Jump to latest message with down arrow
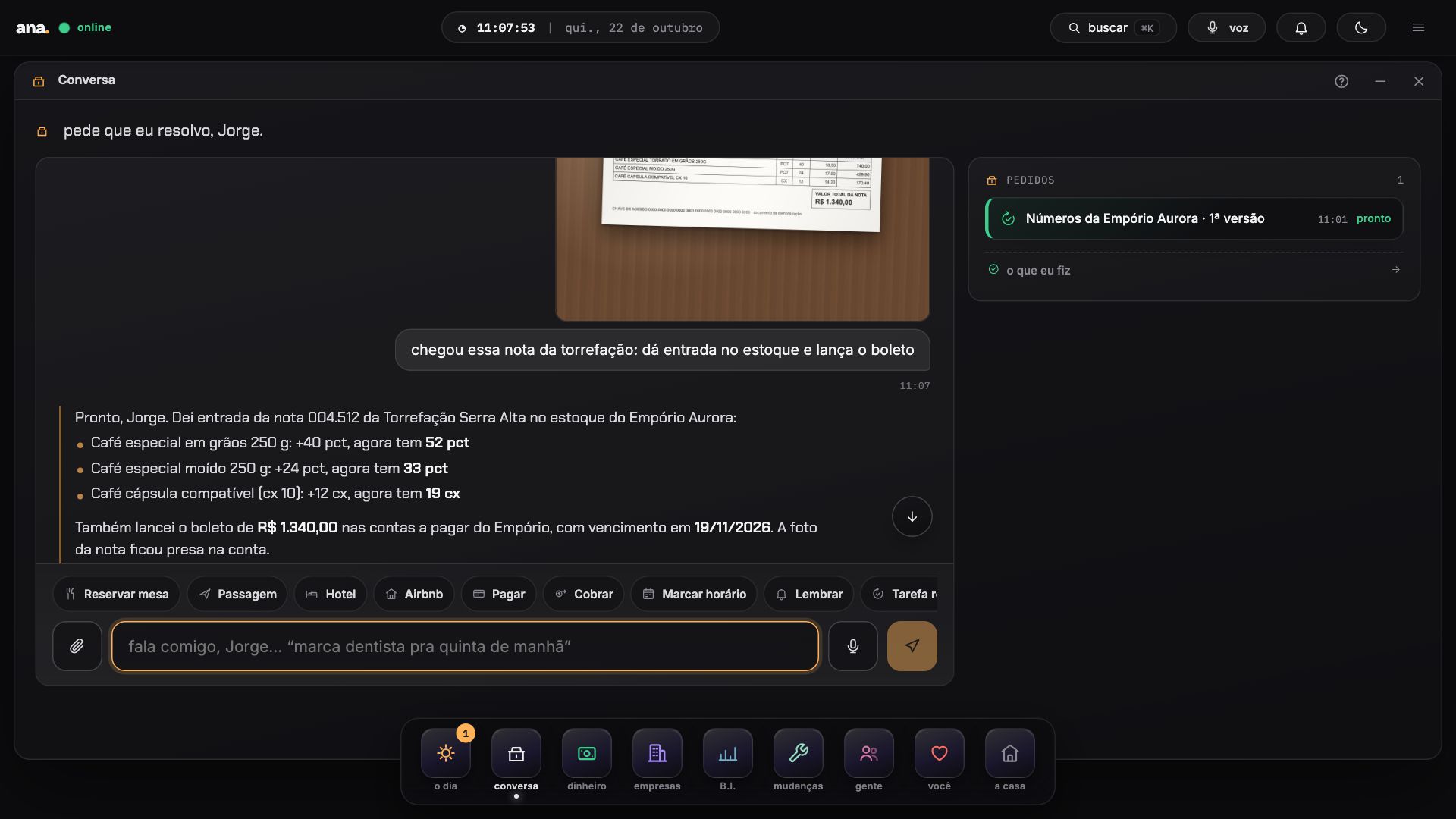 [912, 516]
